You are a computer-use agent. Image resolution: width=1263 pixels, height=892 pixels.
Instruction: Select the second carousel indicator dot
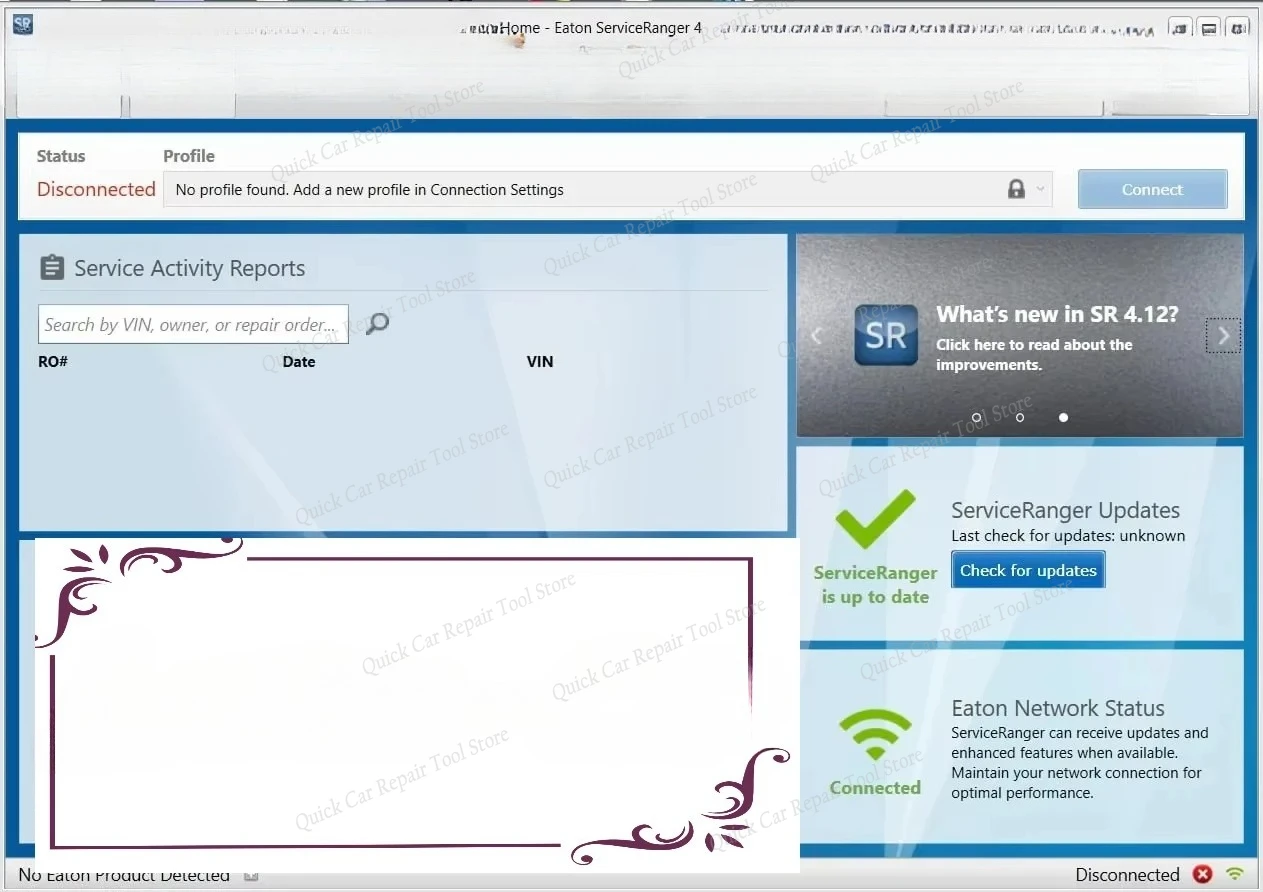1020,417
